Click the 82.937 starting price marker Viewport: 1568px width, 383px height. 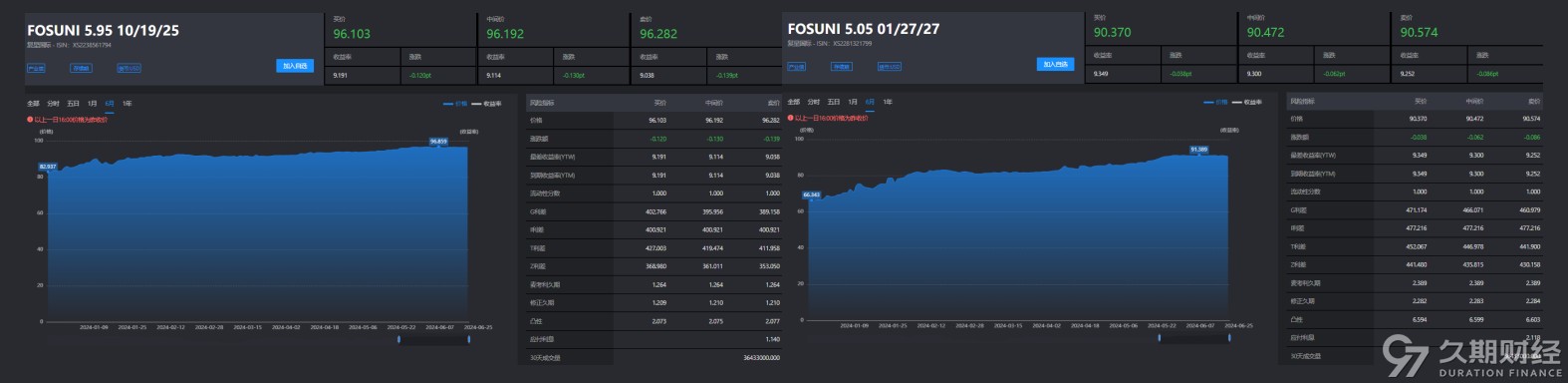(48, 167)
